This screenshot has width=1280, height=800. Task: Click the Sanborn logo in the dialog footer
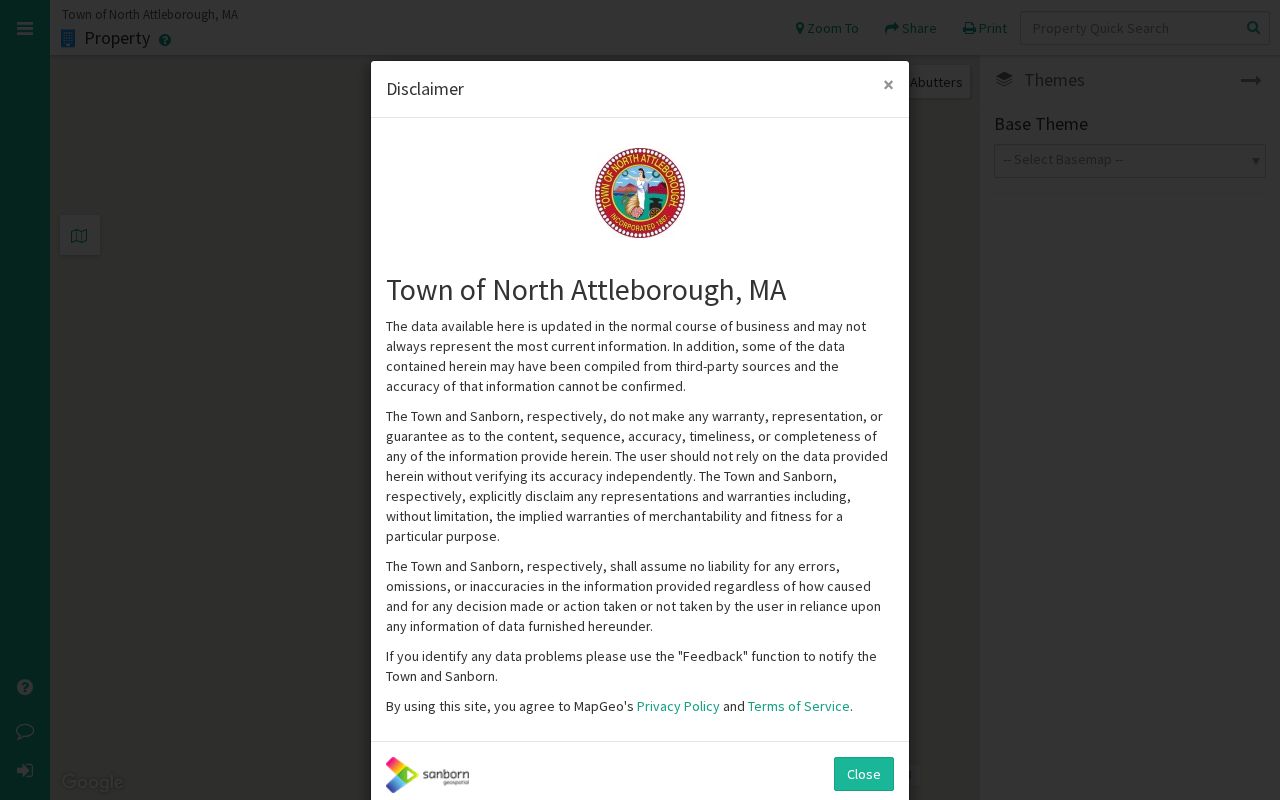(x=427, y=775)
